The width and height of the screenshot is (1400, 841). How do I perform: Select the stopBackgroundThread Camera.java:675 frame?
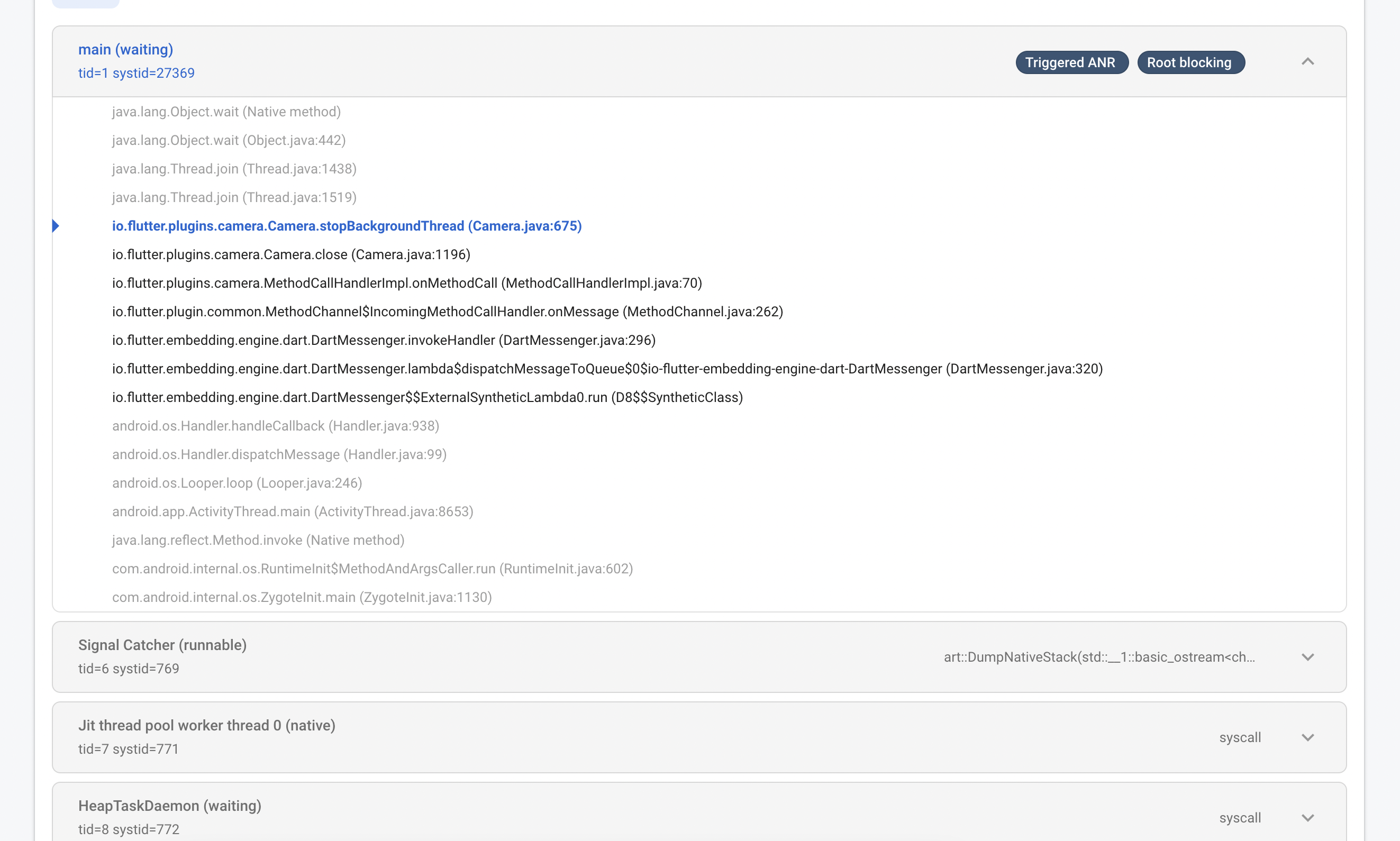click(347, 225)
